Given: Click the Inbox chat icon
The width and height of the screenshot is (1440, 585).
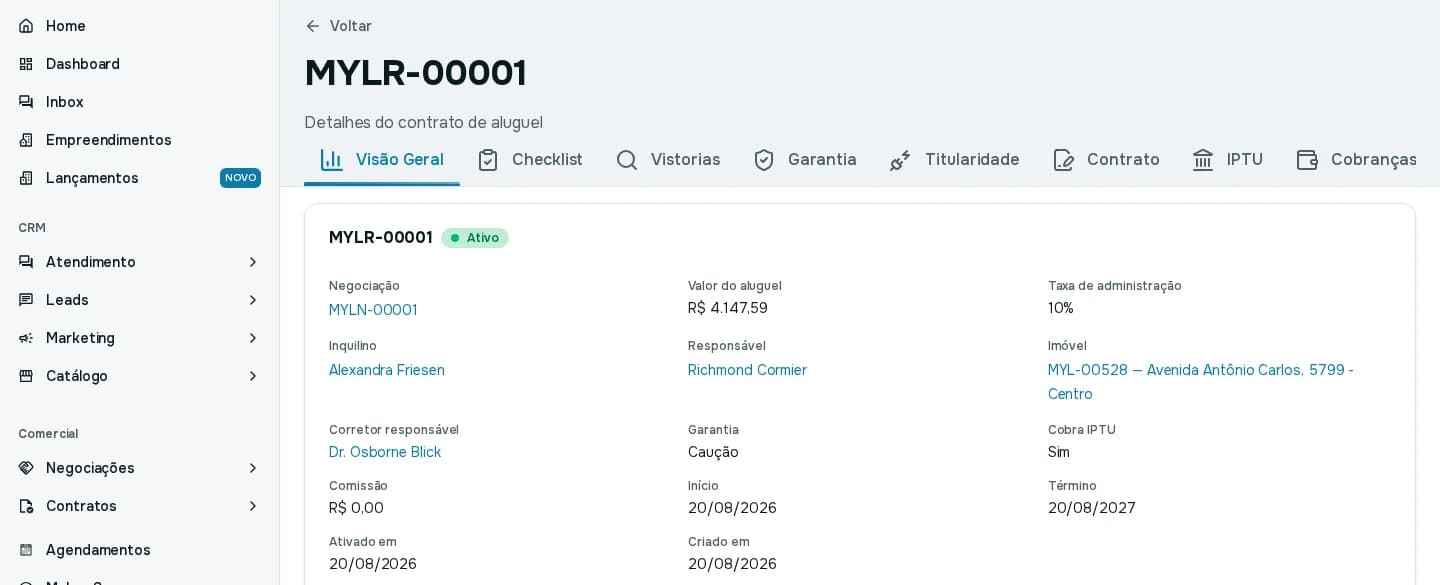Looking at the screenshot, I should click(26, 102).
